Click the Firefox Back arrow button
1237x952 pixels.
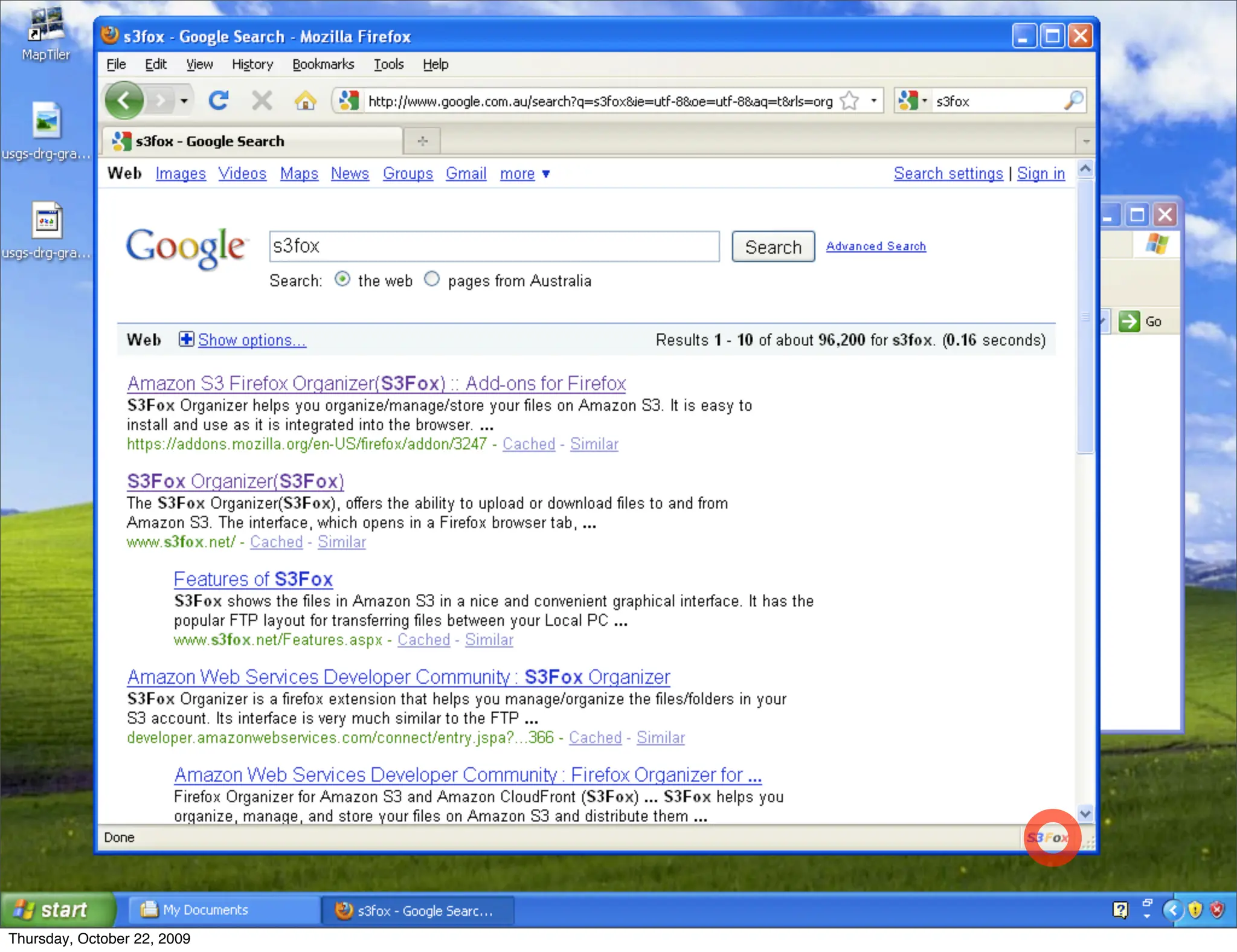[x=124, y=100]
